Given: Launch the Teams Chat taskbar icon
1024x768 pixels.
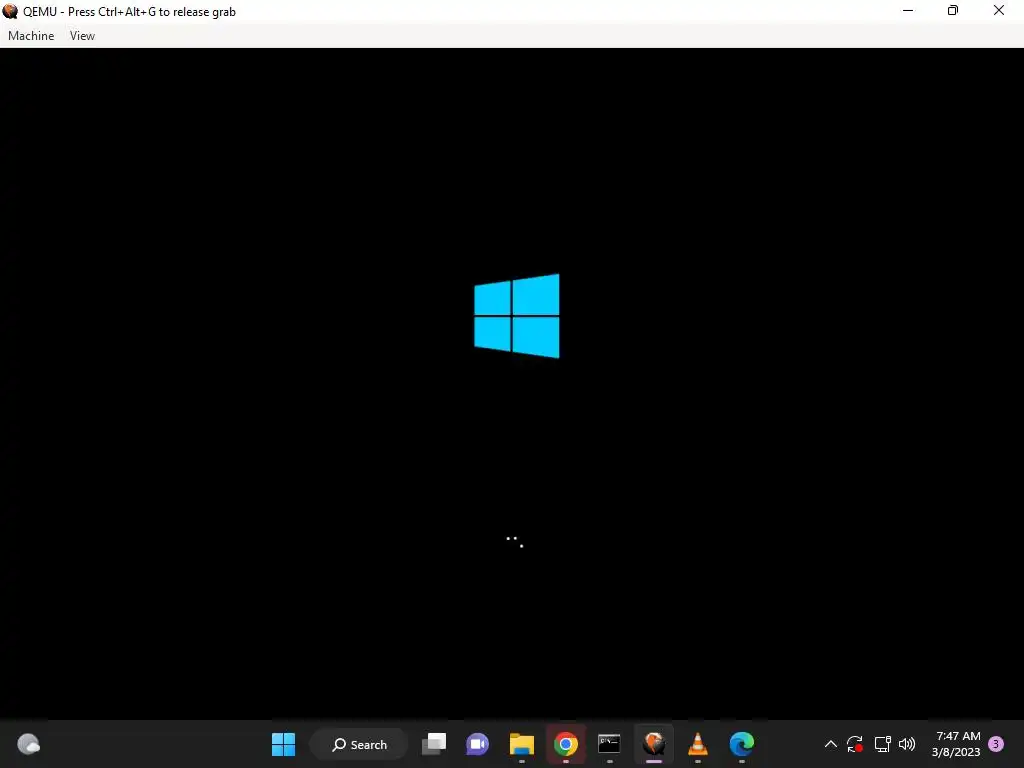Looking at the screenshot, I should click(x=477, y=744).
